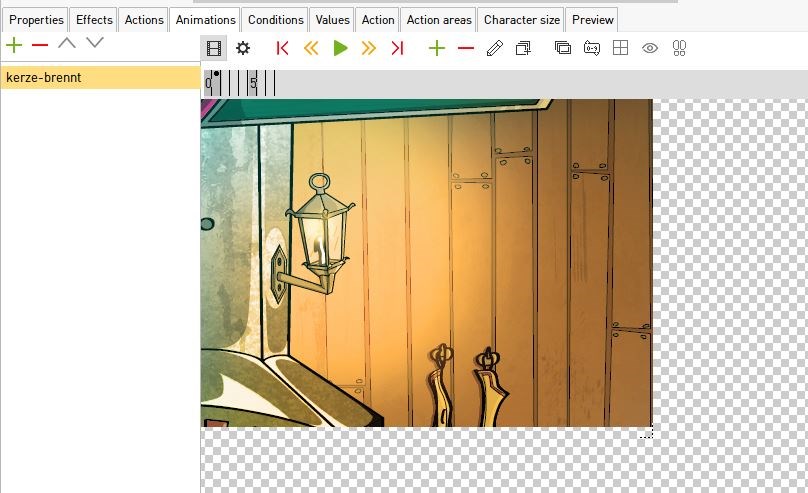Remove selected animation with red minus

pyautogui.click(x=40, y=45)
